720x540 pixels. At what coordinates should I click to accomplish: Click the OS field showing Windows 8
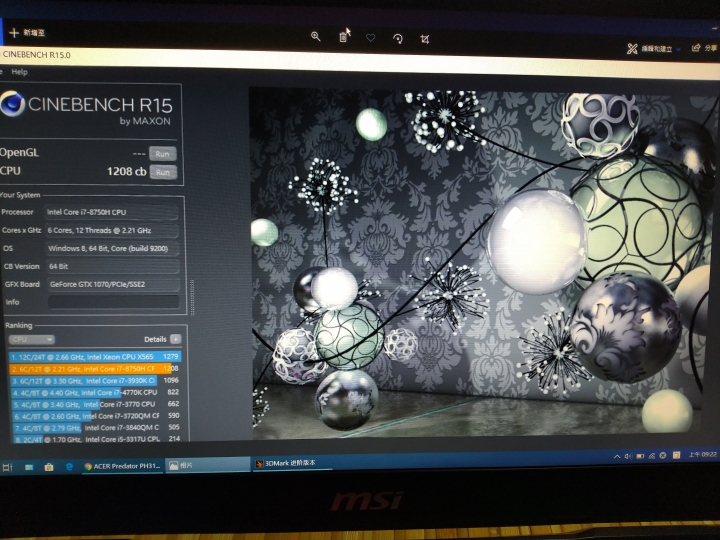pyautogui.click(x=112, y=248)
